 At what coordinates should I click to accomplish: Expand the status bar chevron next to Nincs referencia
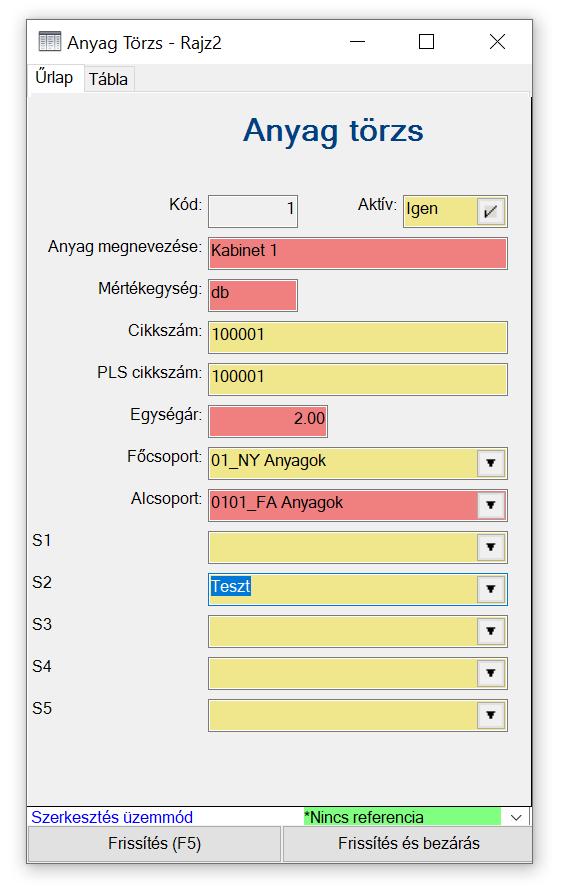pyautogui.click(x=516, y=817)
